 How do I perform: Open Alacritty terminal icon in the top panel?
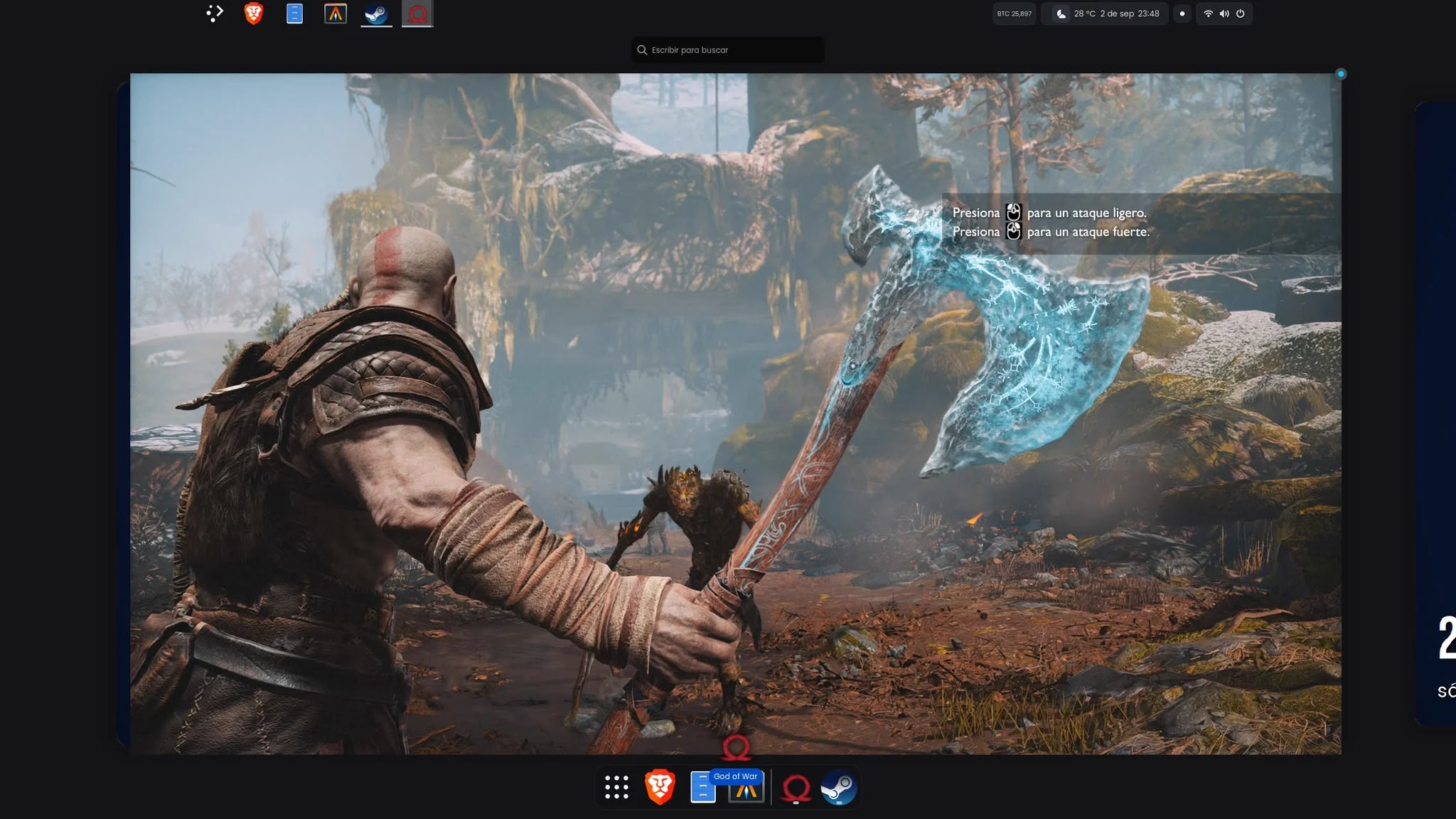pyautogui.click(x=336, y=14)
